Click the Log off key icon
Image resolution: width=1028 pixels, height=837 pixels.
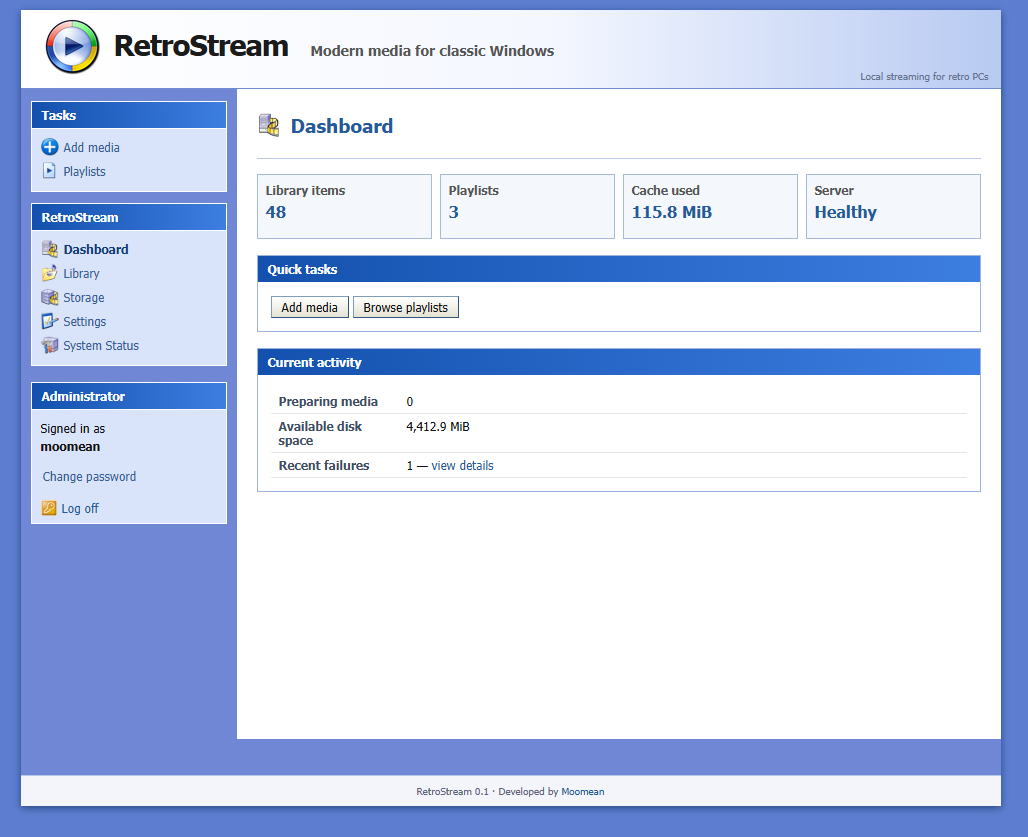point(49,508)
